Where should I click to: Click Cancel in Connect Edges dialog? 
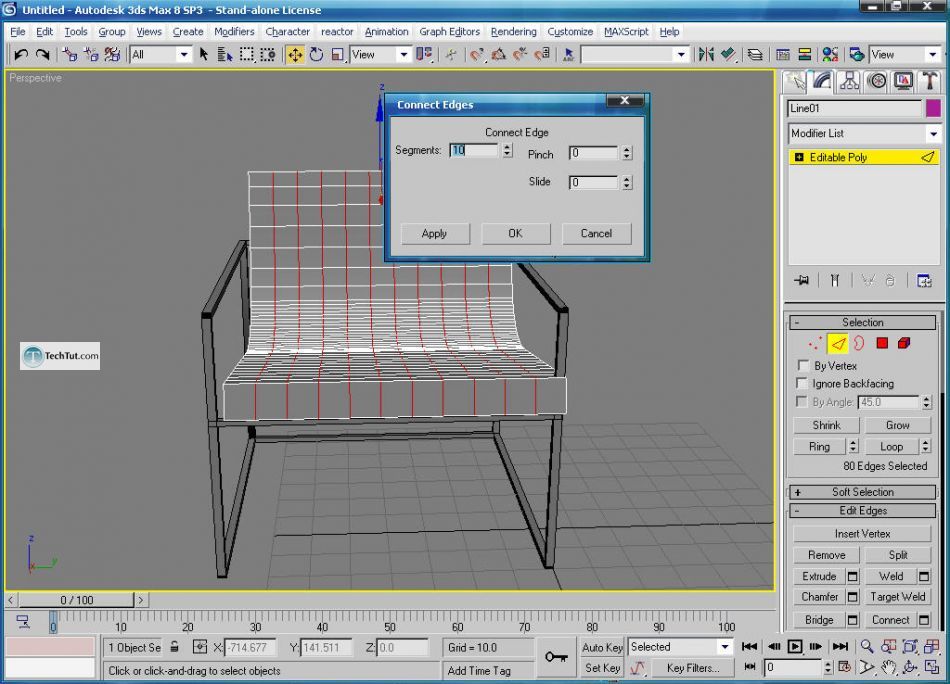click(596, 233)
